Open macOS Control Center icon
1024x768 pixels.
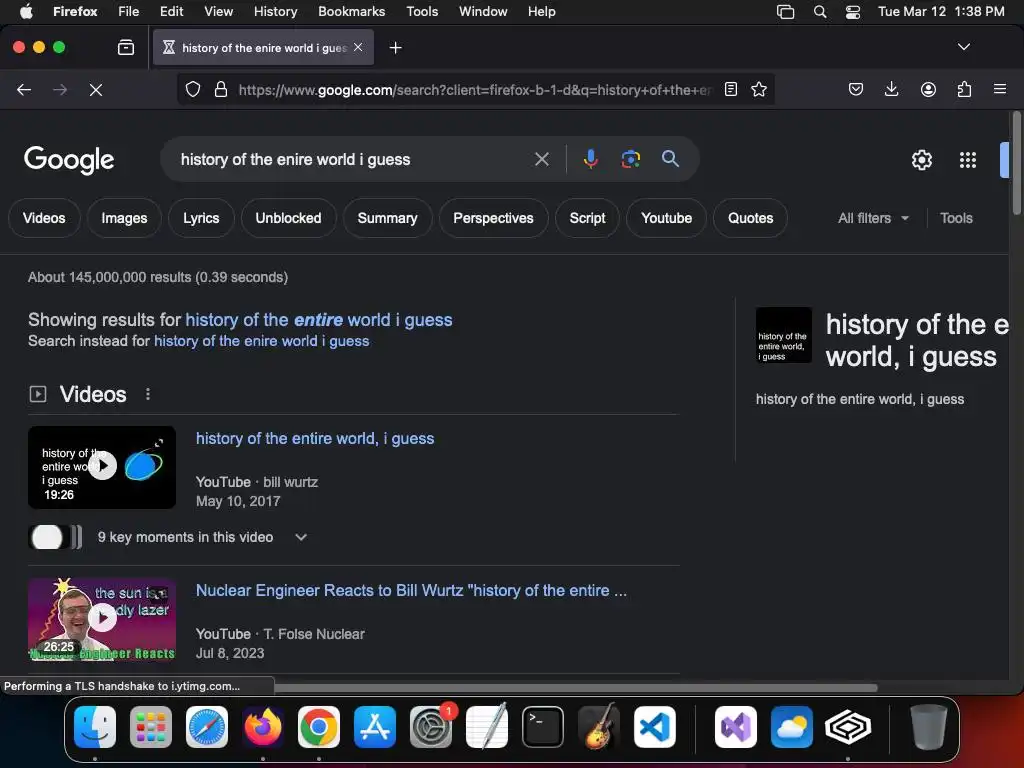click(852, 12)
